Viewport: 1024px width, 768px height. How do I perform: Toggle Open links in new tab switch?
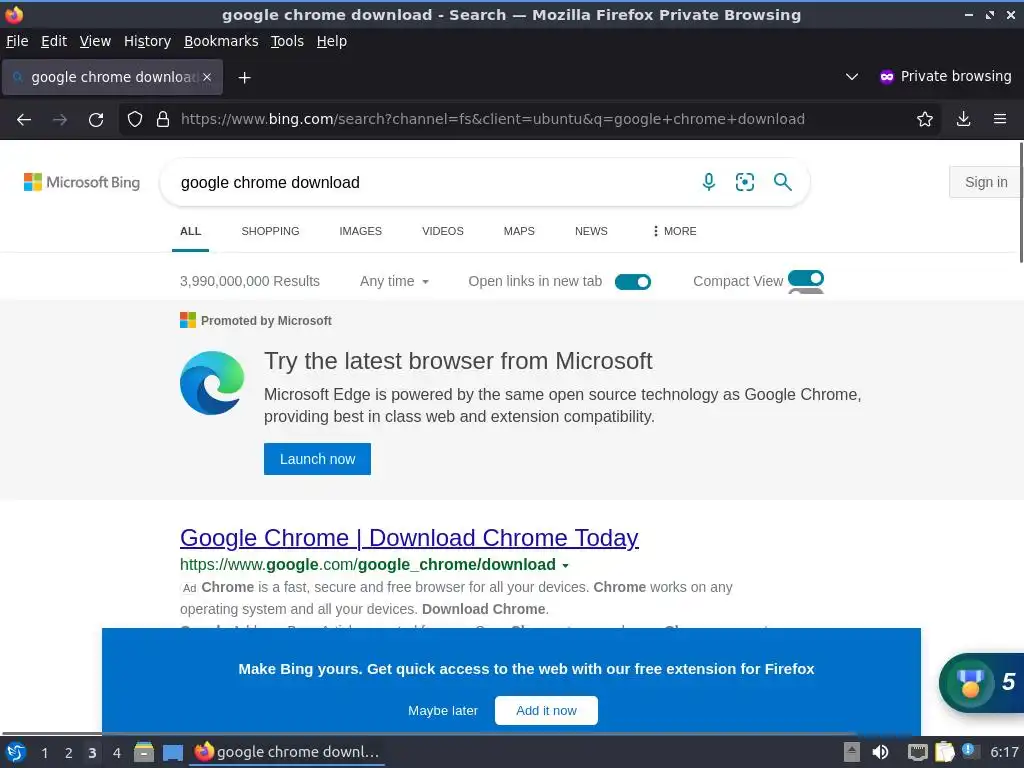point(633,281)
